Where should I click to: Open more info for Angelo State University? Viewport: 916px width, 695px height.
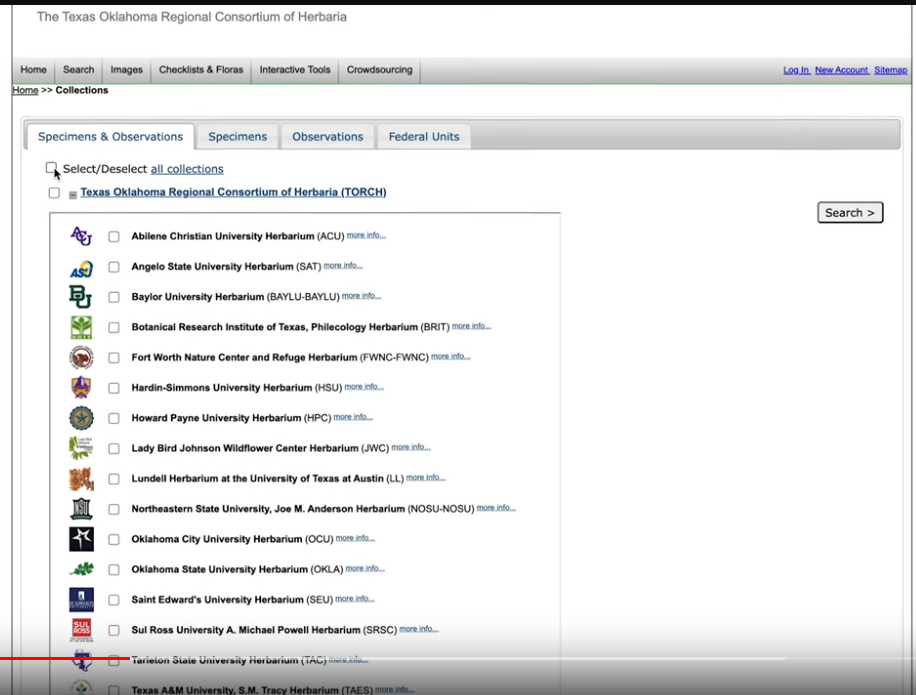pos(343,266)
